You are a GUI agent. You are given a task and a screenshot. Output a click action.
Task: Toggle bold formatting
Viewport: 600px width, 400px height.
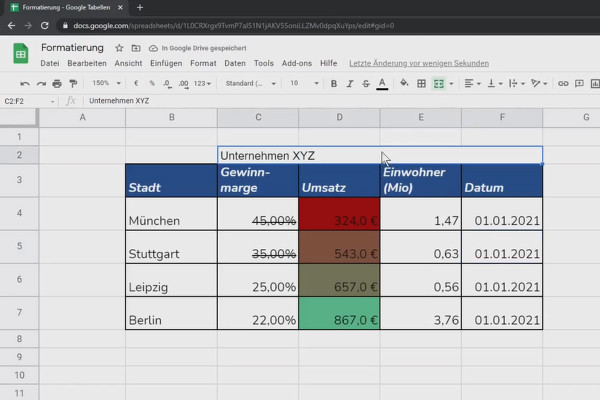click(x=334, y=83)
